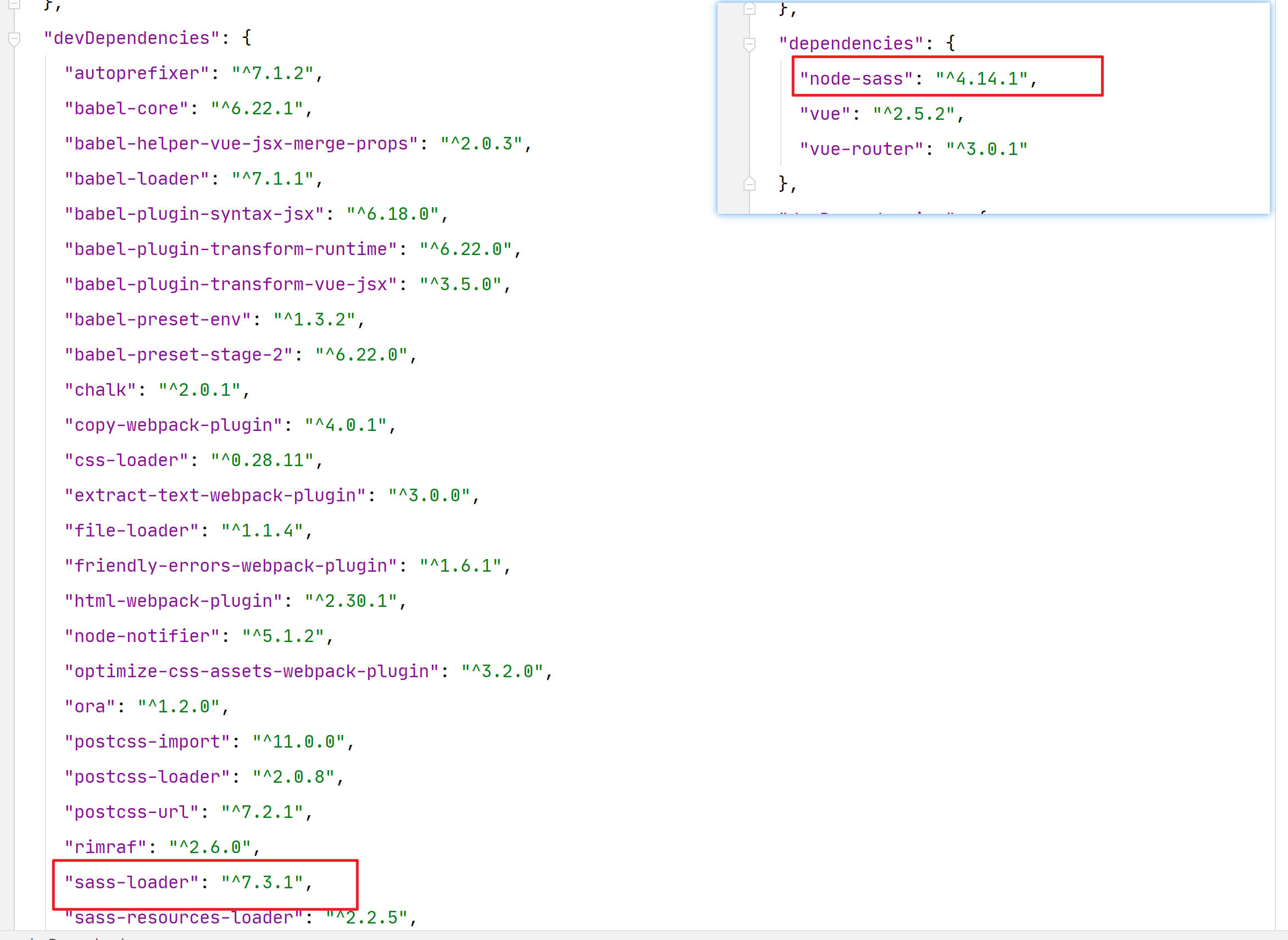The width and height of the screenshot is (1288, 940).
Task: Click the sass-resources-loader entry
Action: (240, 917)
